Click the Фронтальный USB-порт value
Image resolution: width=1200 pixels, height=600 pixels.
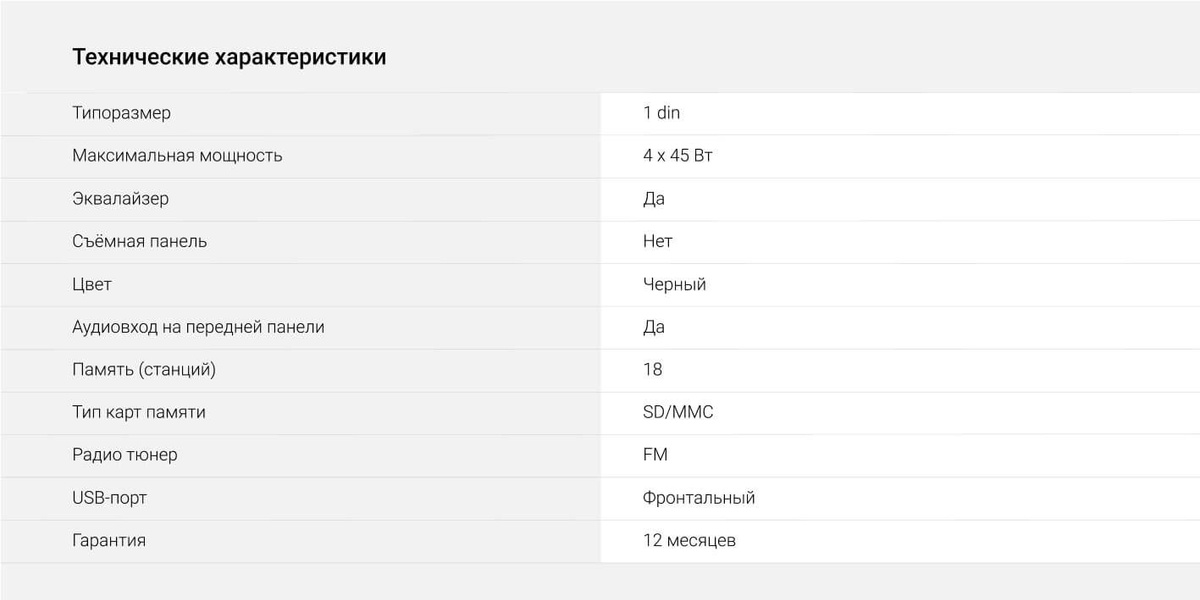coord(699,498)
